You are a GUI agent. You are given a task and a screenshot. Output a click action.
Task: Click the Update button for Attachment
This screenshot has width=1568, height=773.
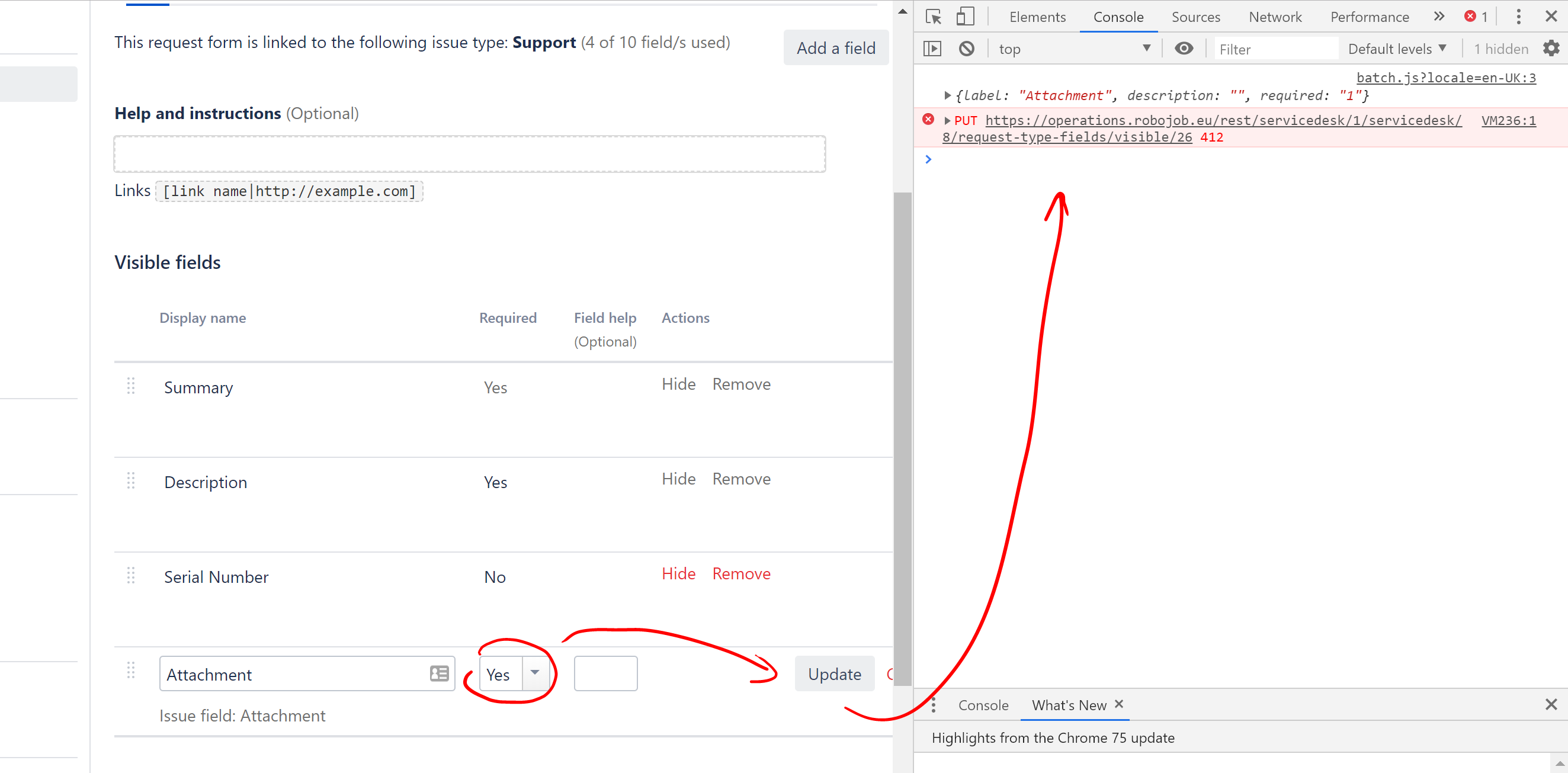point(834,674)
